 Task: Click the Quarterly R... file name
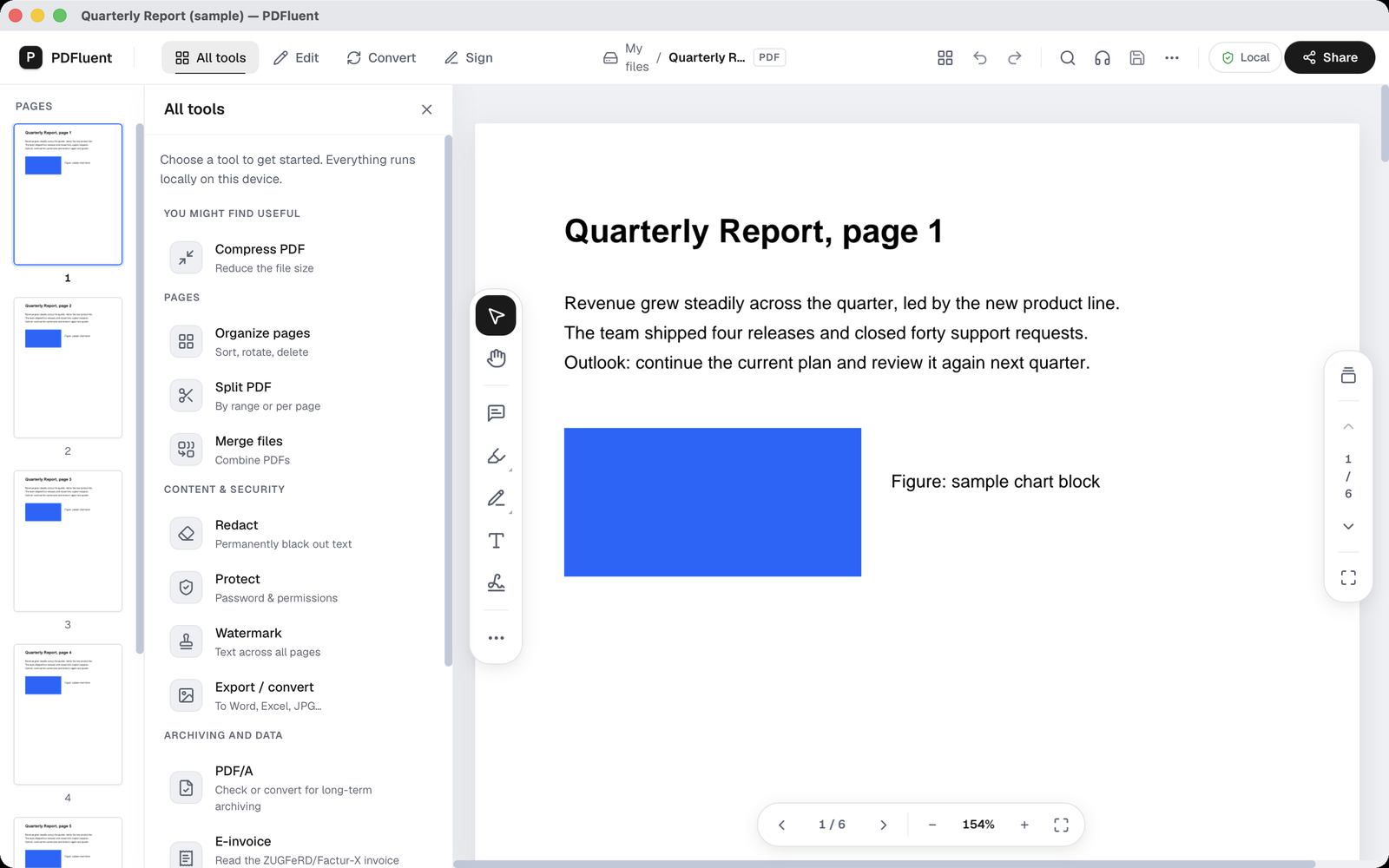tap(707, 57)
